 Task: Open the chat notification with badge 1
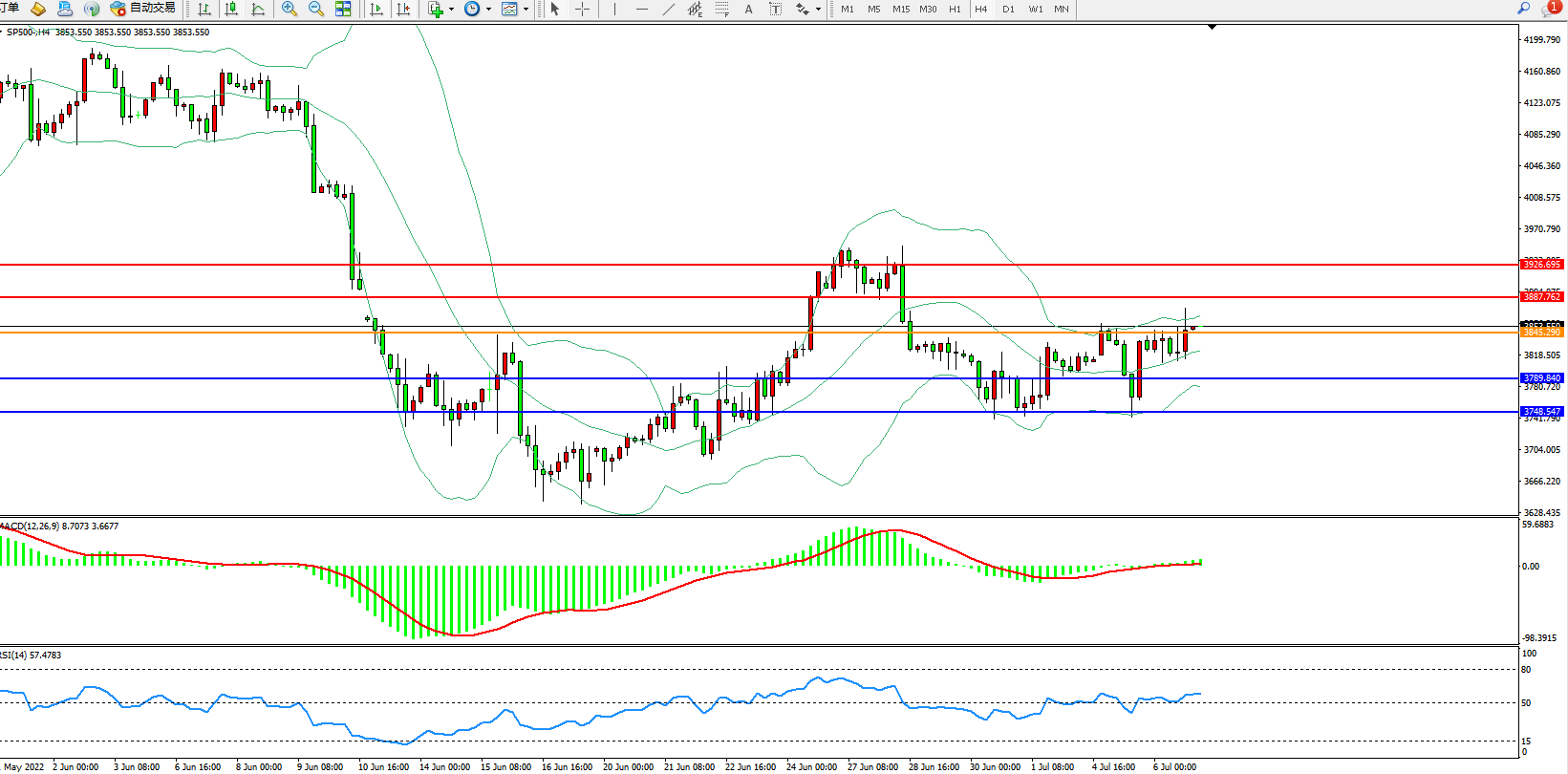coord(1550,9)
